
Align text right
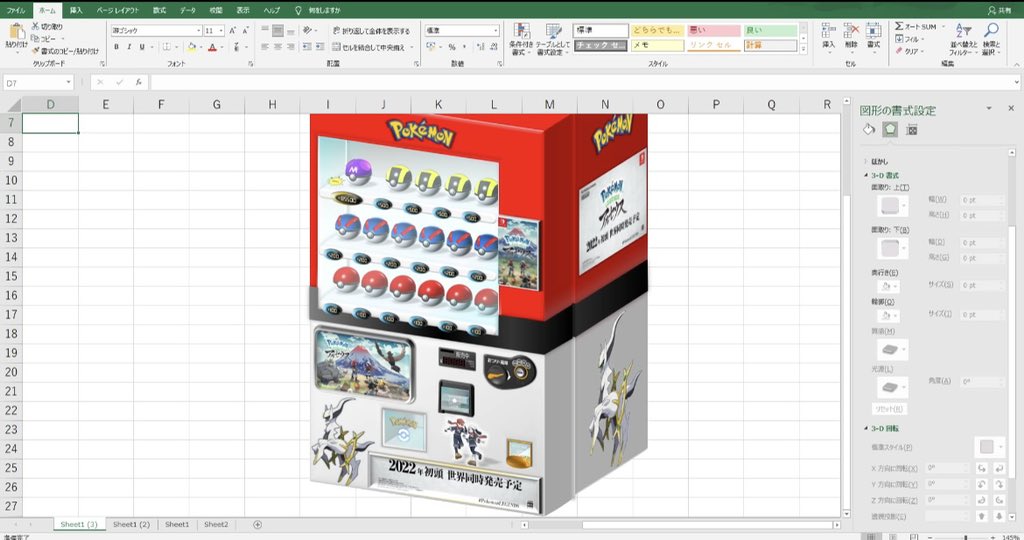[x=291, y=47]
